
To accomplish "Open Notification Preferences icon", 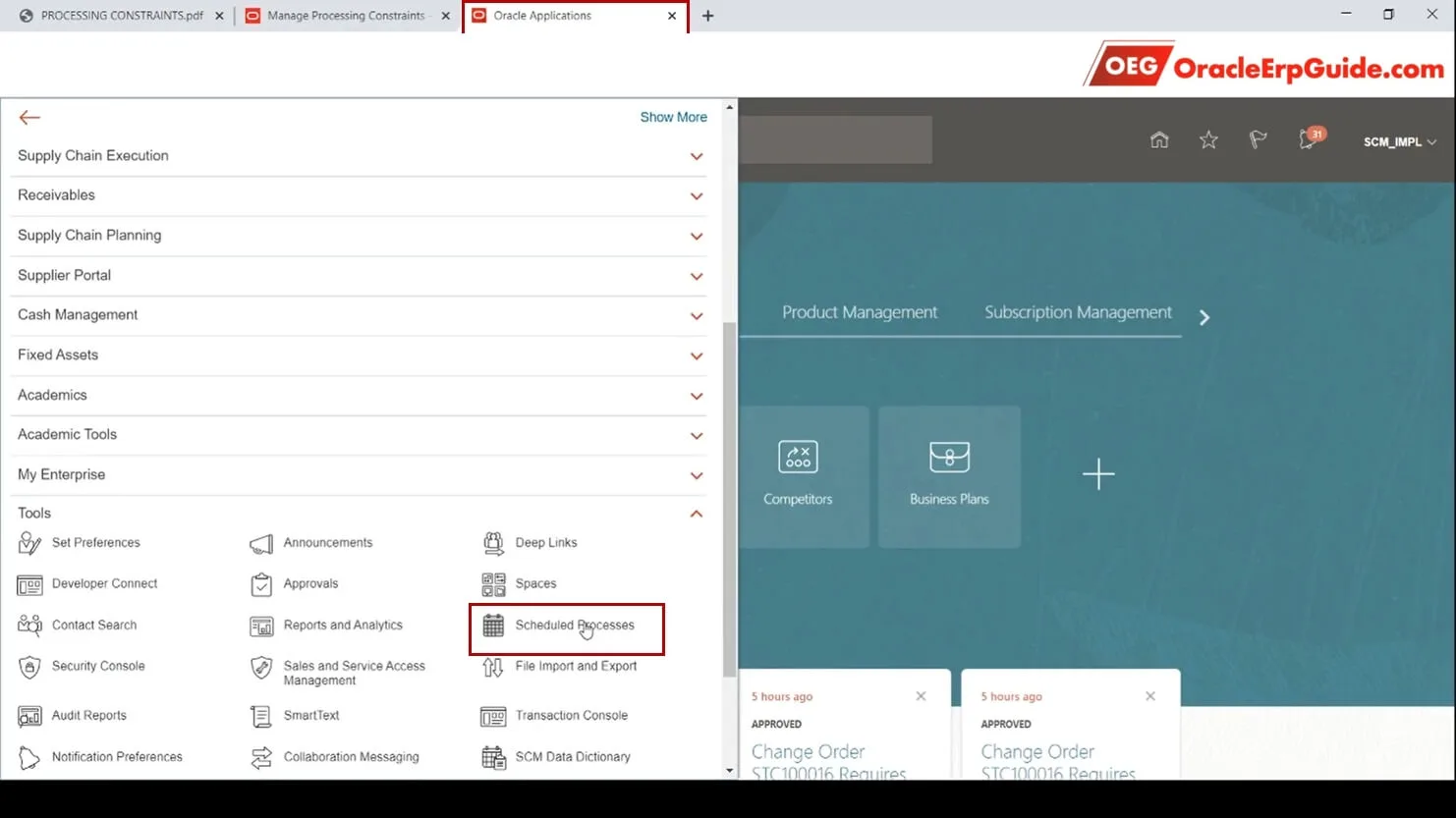I will tap(29, 757).
